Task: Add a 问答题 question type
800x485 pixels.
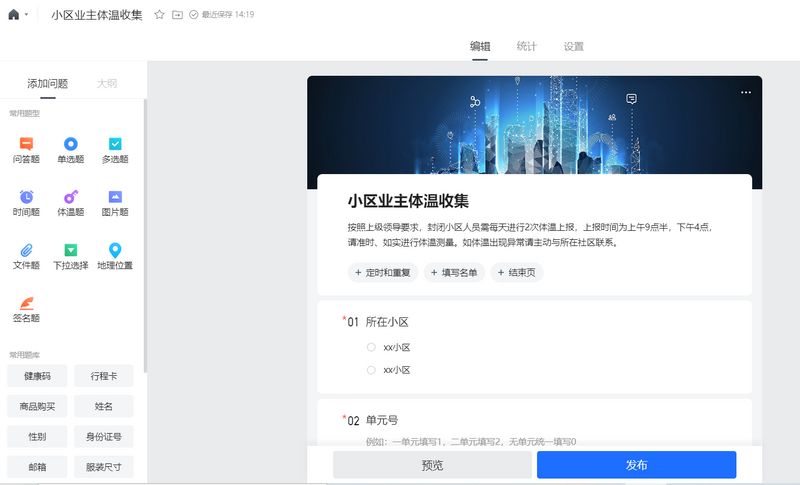Action: tap(26, 150)
